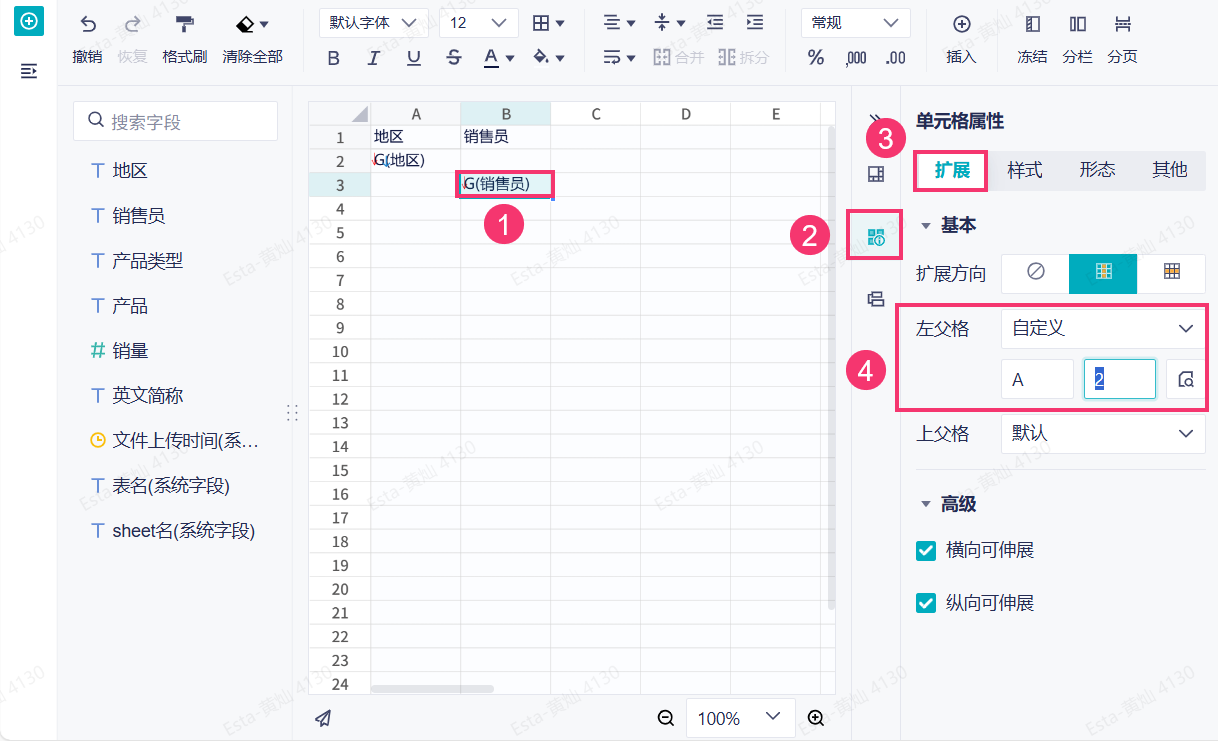Open the 左父格 dropdown showing 自定义
The width and height of the screenshot is (1218, 741).
click(1103, 328)
